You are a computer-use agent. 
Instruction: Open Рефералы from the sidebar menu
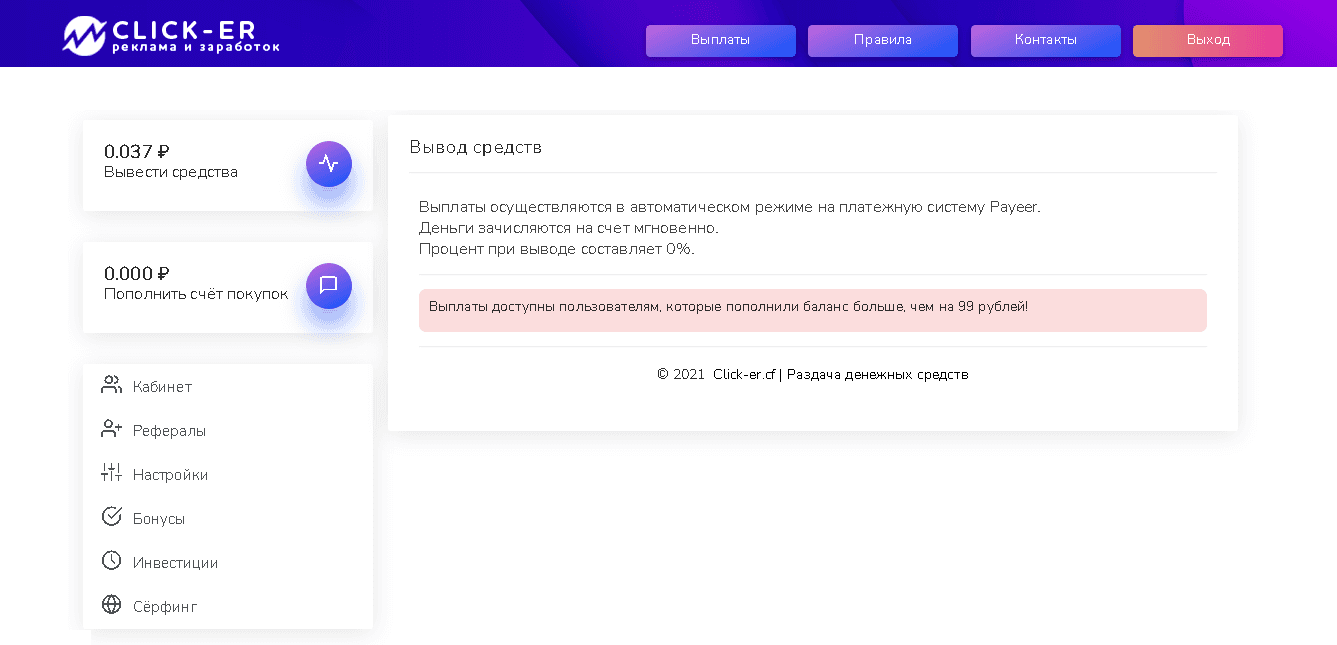click(x=169, y=431)
